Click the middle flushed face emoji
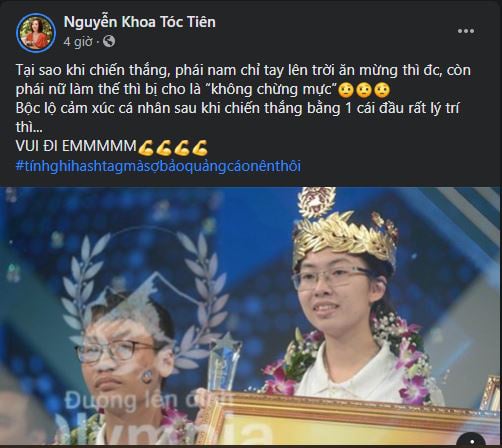Screen dimensions: 502x448 (364, 90)
